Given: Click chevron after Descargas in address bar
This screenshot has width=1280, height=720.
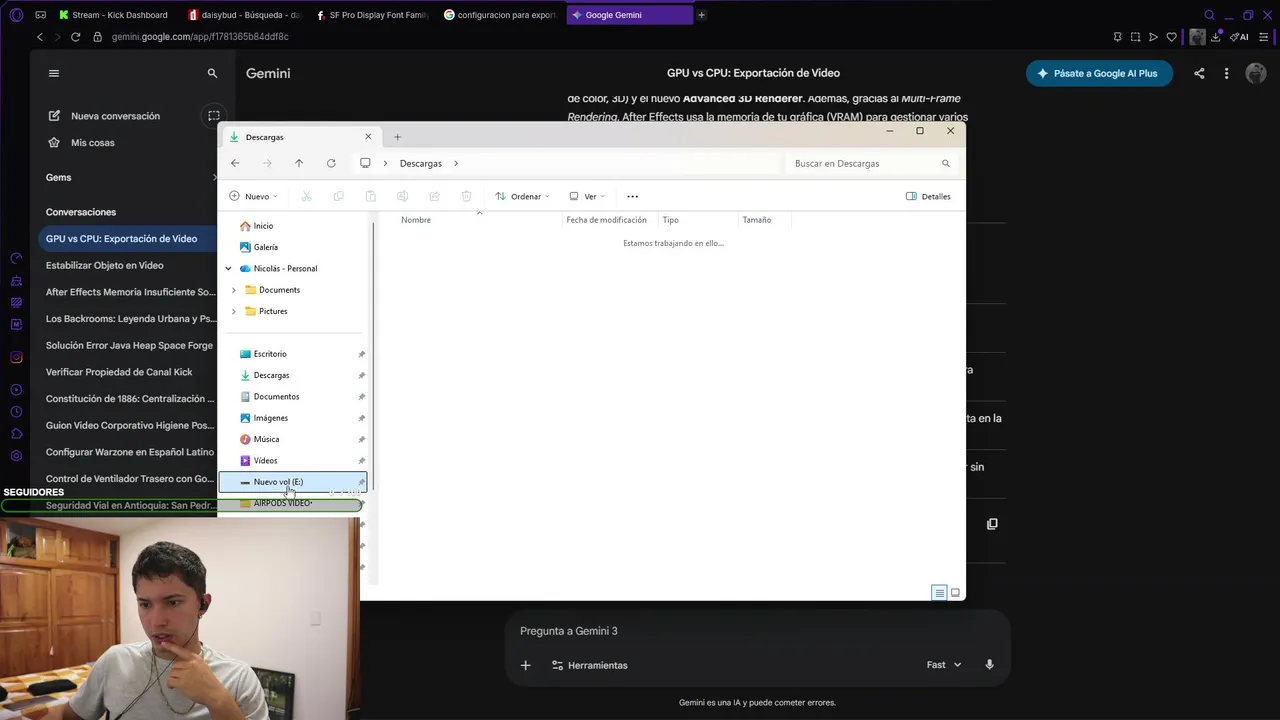Looking at the screenshot, I should pyautogui.click(x=456, y=163).
